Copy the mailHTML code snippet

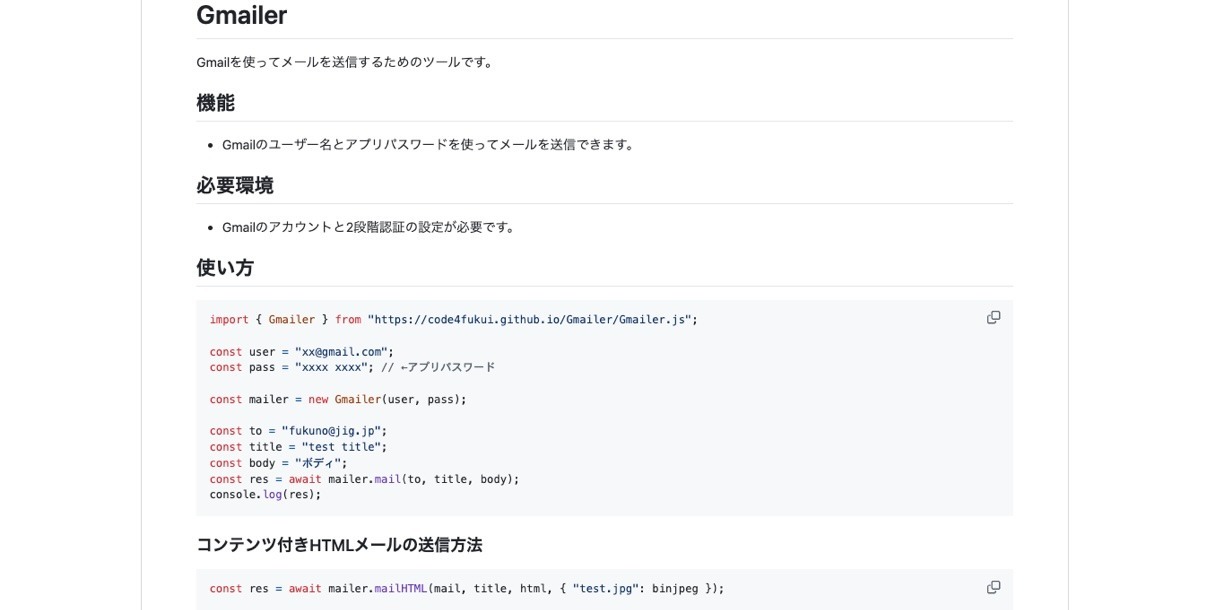pos(993,588)
